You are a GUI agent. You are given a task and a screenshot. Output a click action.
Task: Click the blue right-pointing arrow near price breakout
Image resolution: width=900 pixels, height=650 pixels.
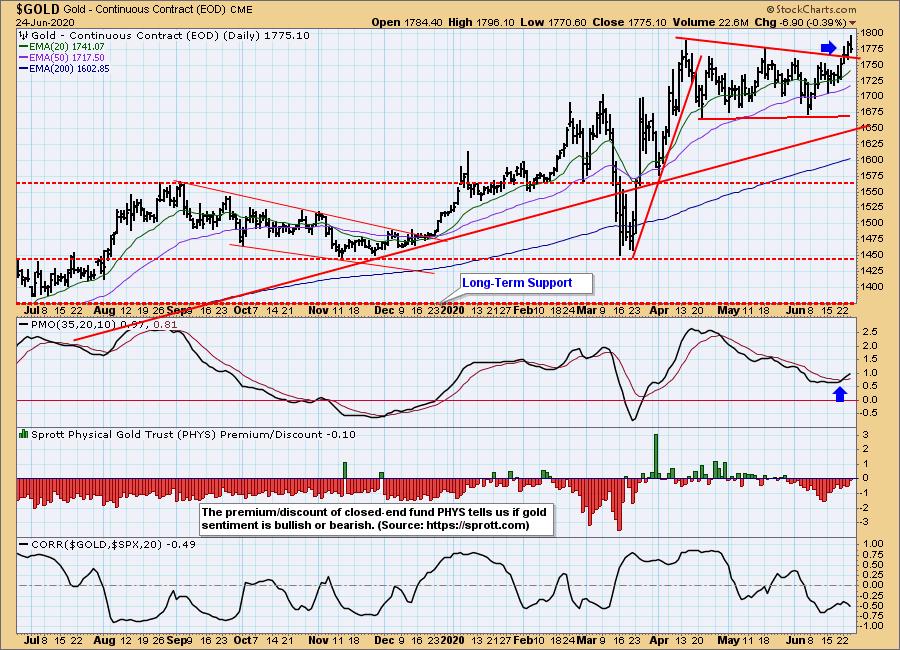(x=828, y=48)
